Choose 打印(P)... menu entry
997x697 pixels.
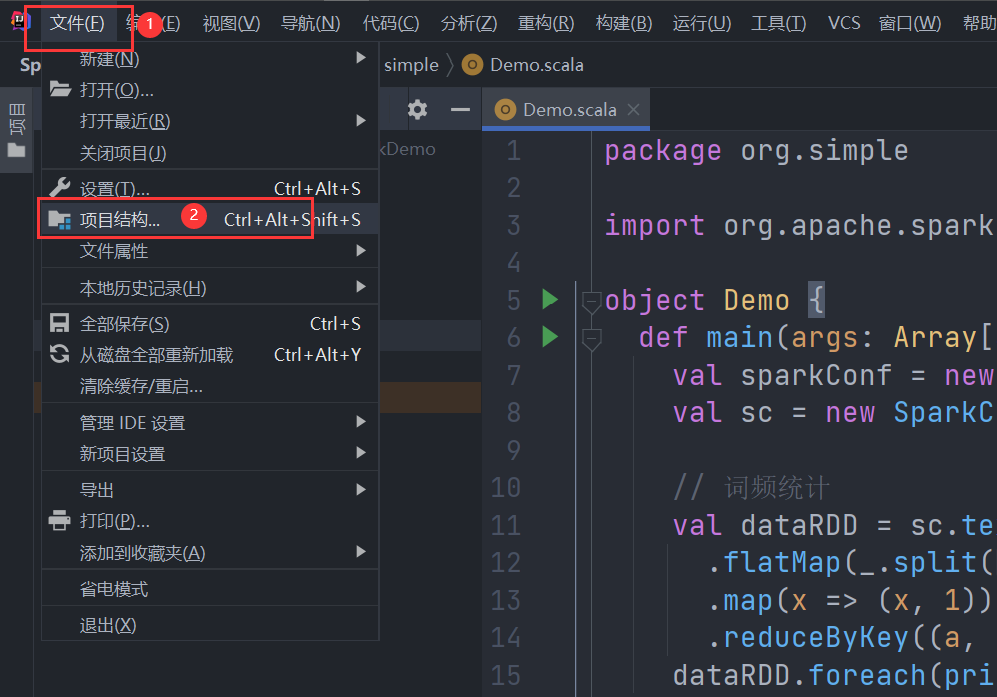[210, 521]
